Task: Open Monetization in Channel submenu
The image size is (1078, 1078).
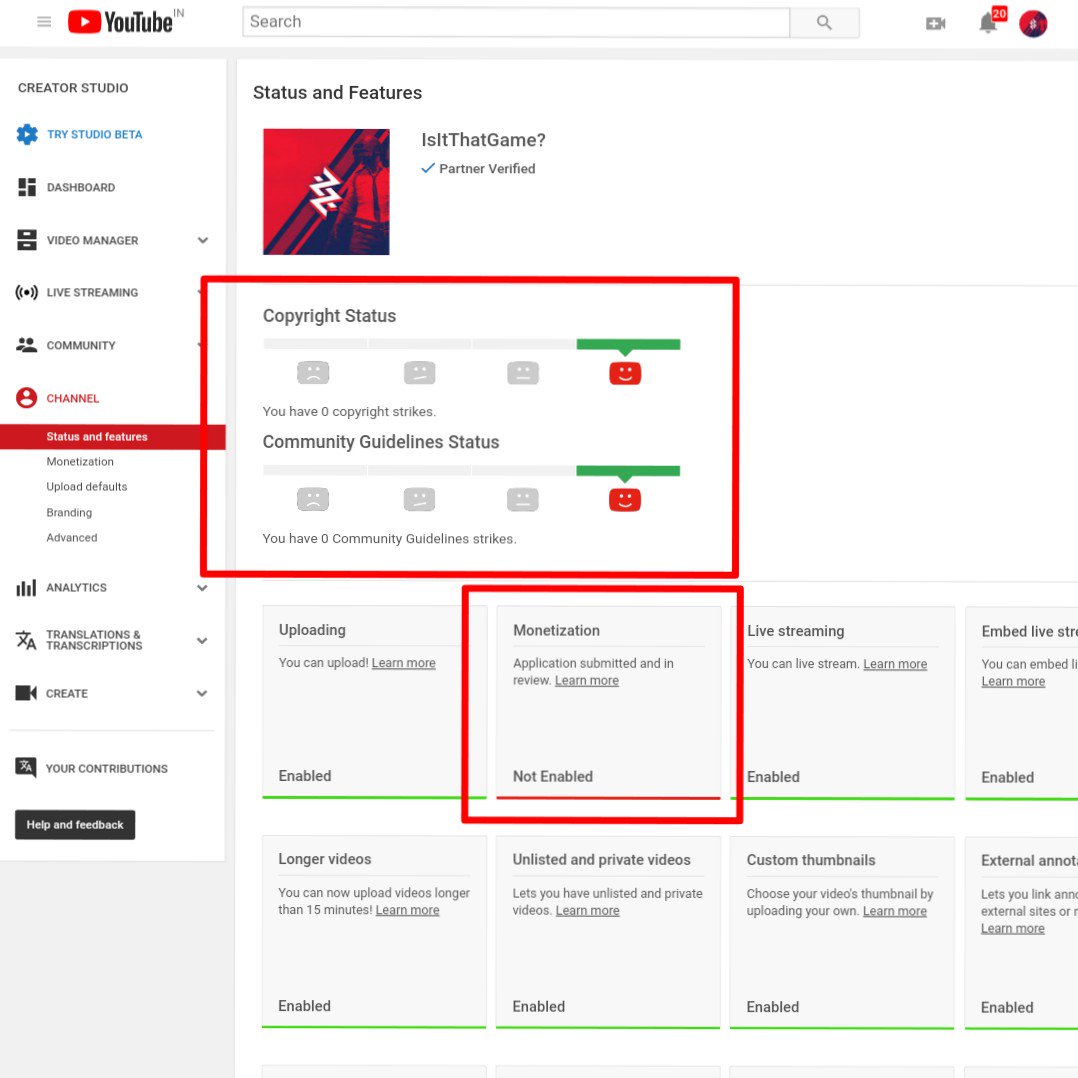Action: point(80,461)
